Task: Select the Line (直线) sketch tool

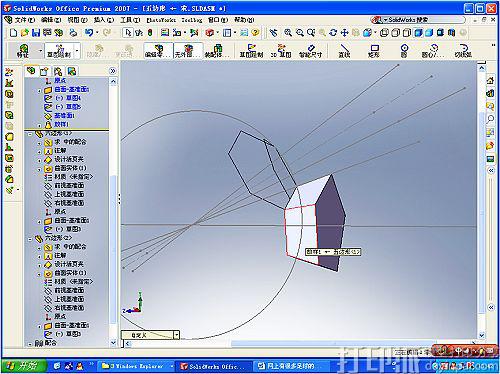Action: [344, 51]
